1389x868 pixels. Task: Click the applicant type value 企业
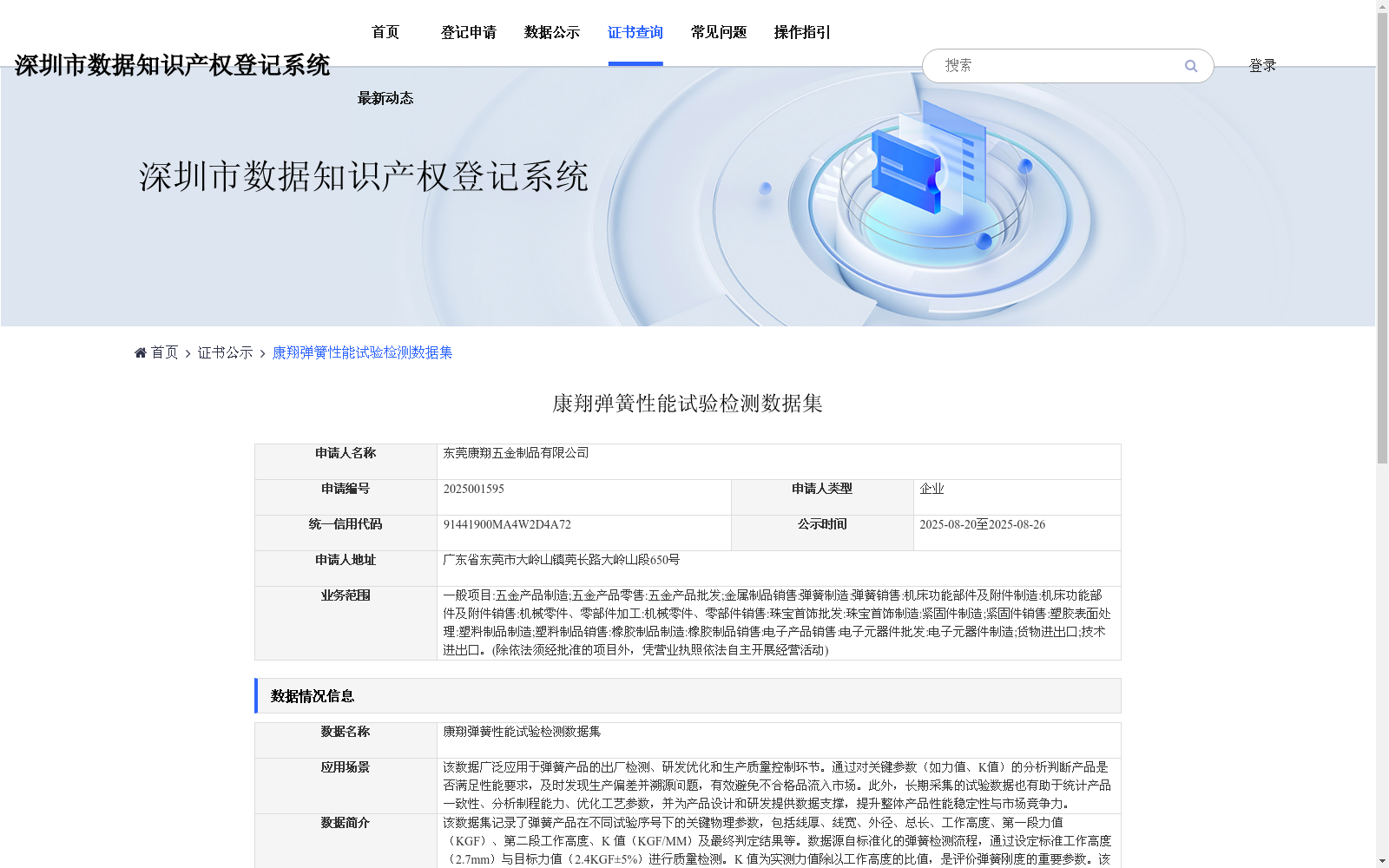[931, 489]
